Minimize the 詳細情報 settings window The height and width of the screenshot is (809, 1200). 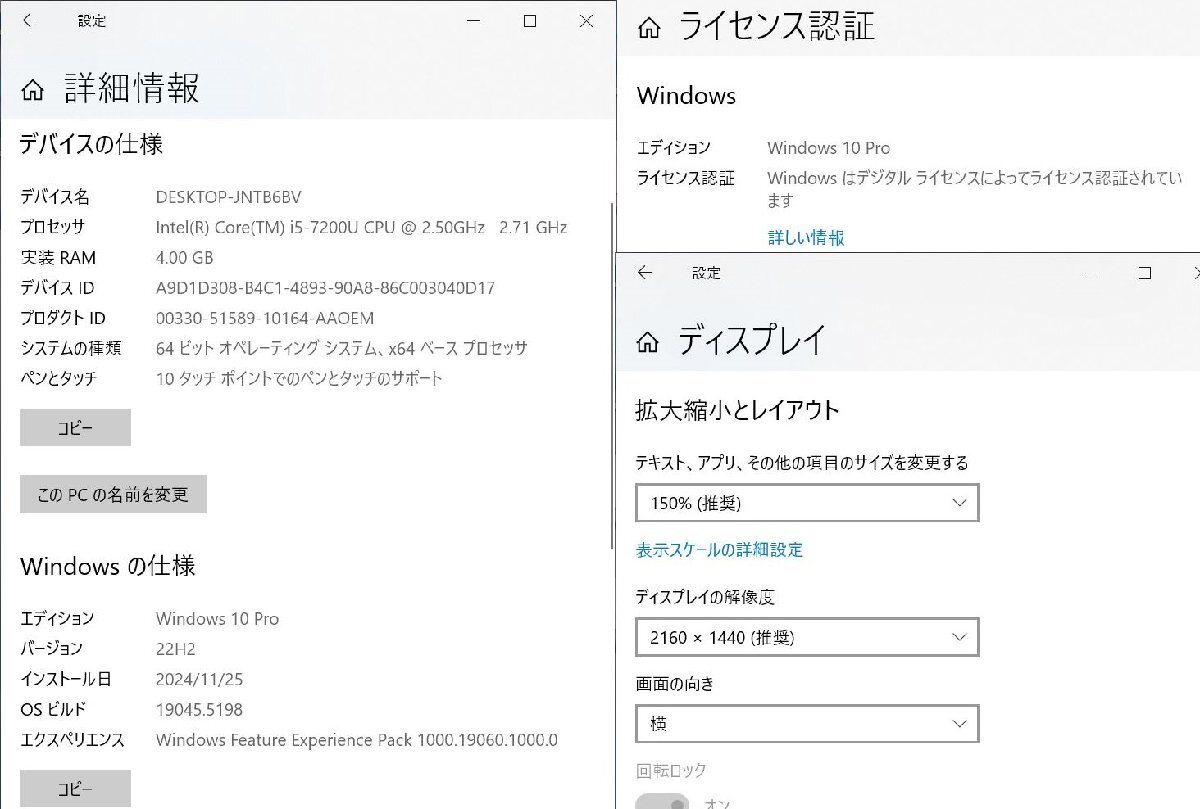pyautogui.click(x=475, y=20)
